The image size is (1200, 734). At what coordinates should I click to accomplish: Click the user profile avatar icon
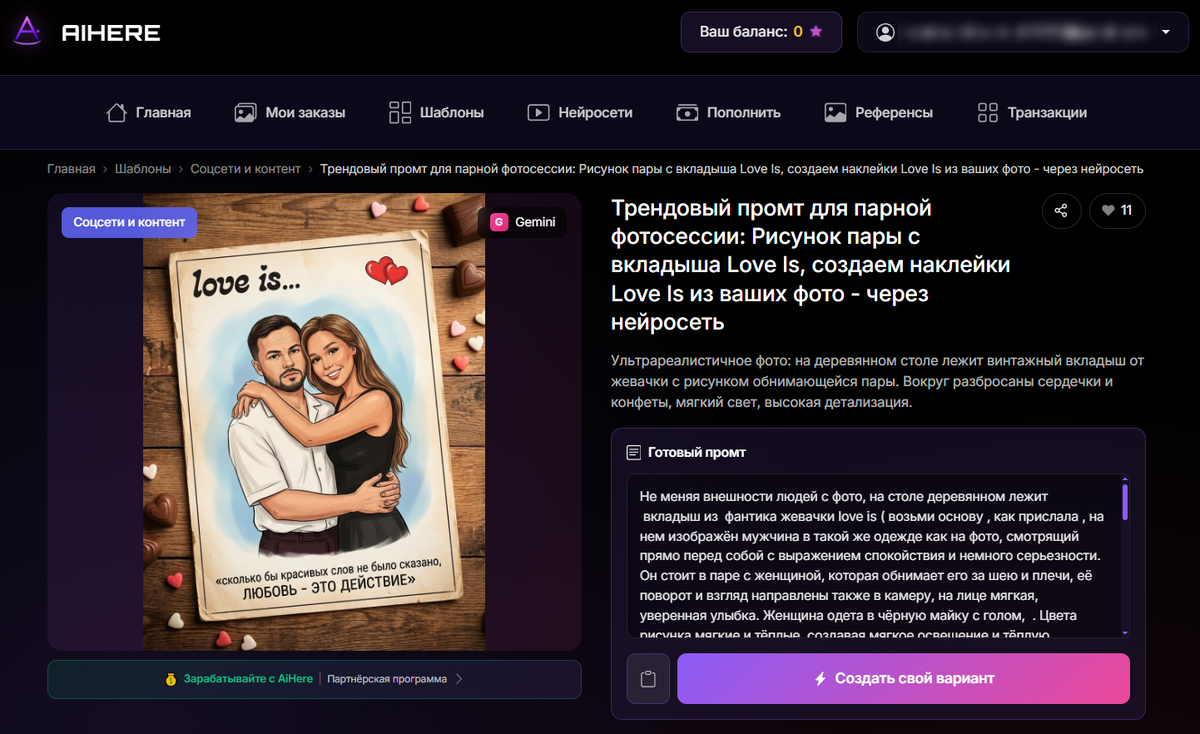click(x=885, y=32)
